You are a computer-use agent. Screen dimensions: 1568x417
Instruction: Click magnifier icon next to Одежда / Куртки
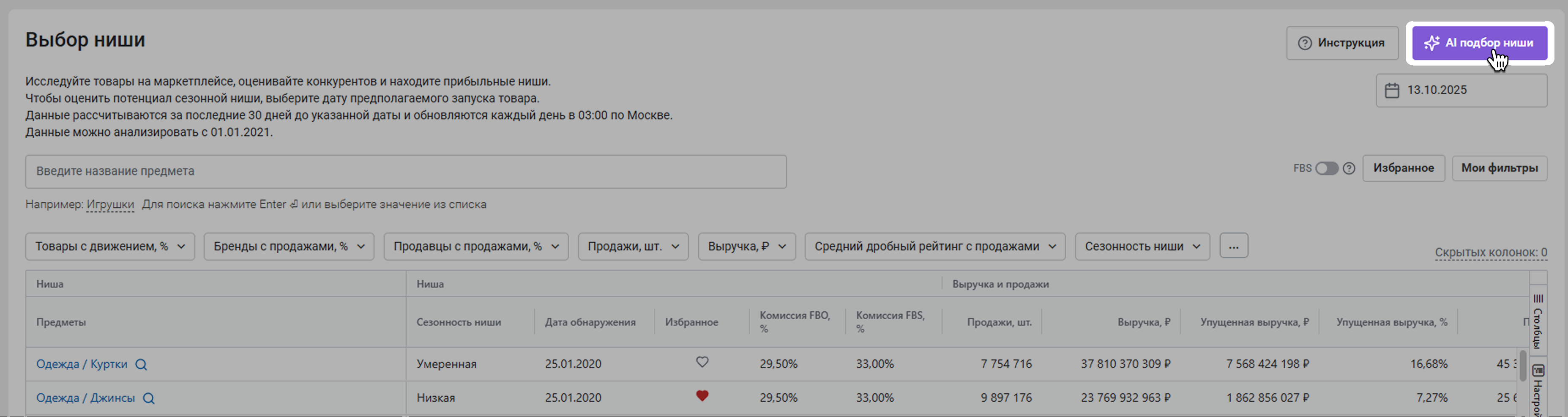141,364
